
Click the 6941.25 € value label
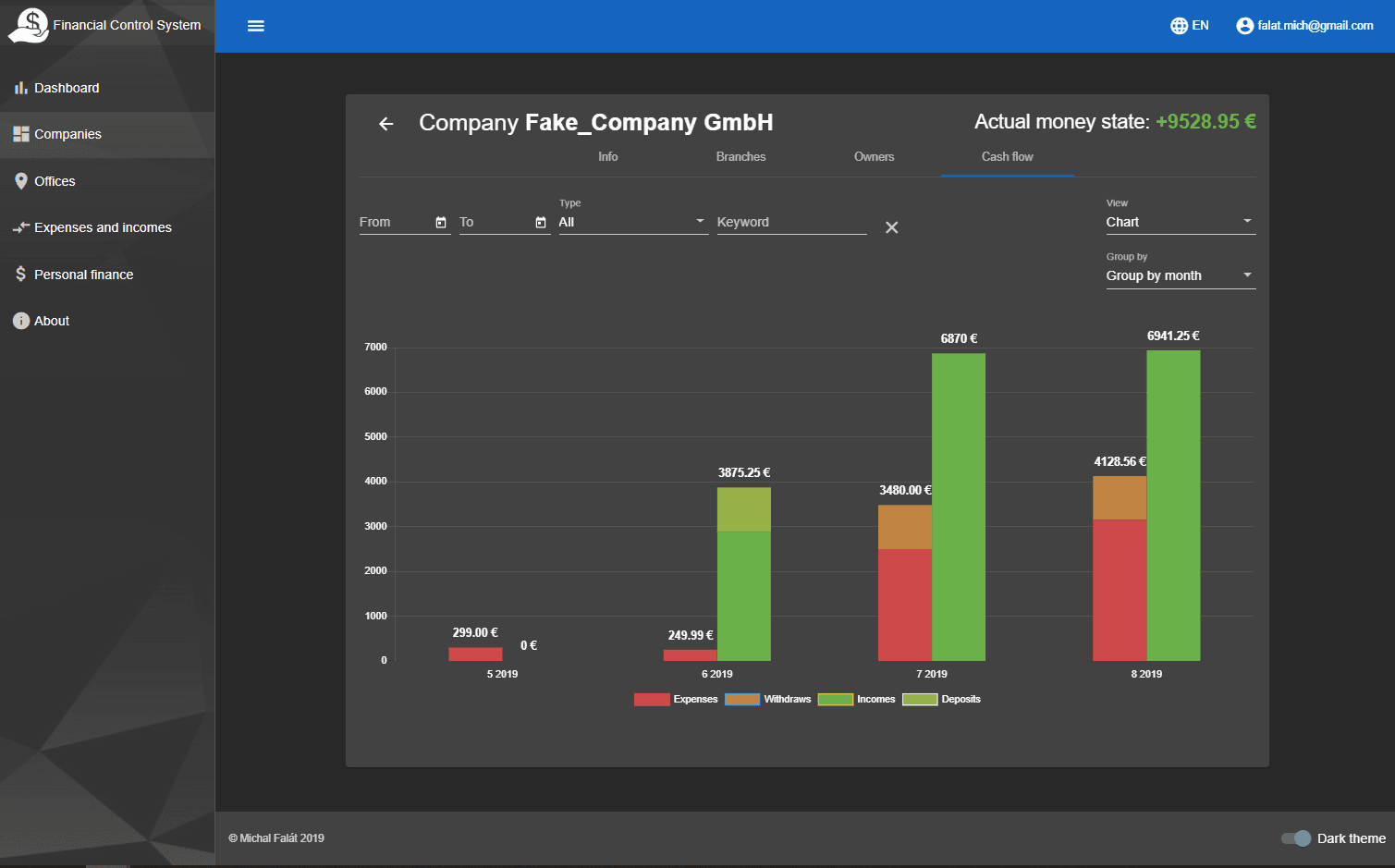click(x=1173, y=336)
